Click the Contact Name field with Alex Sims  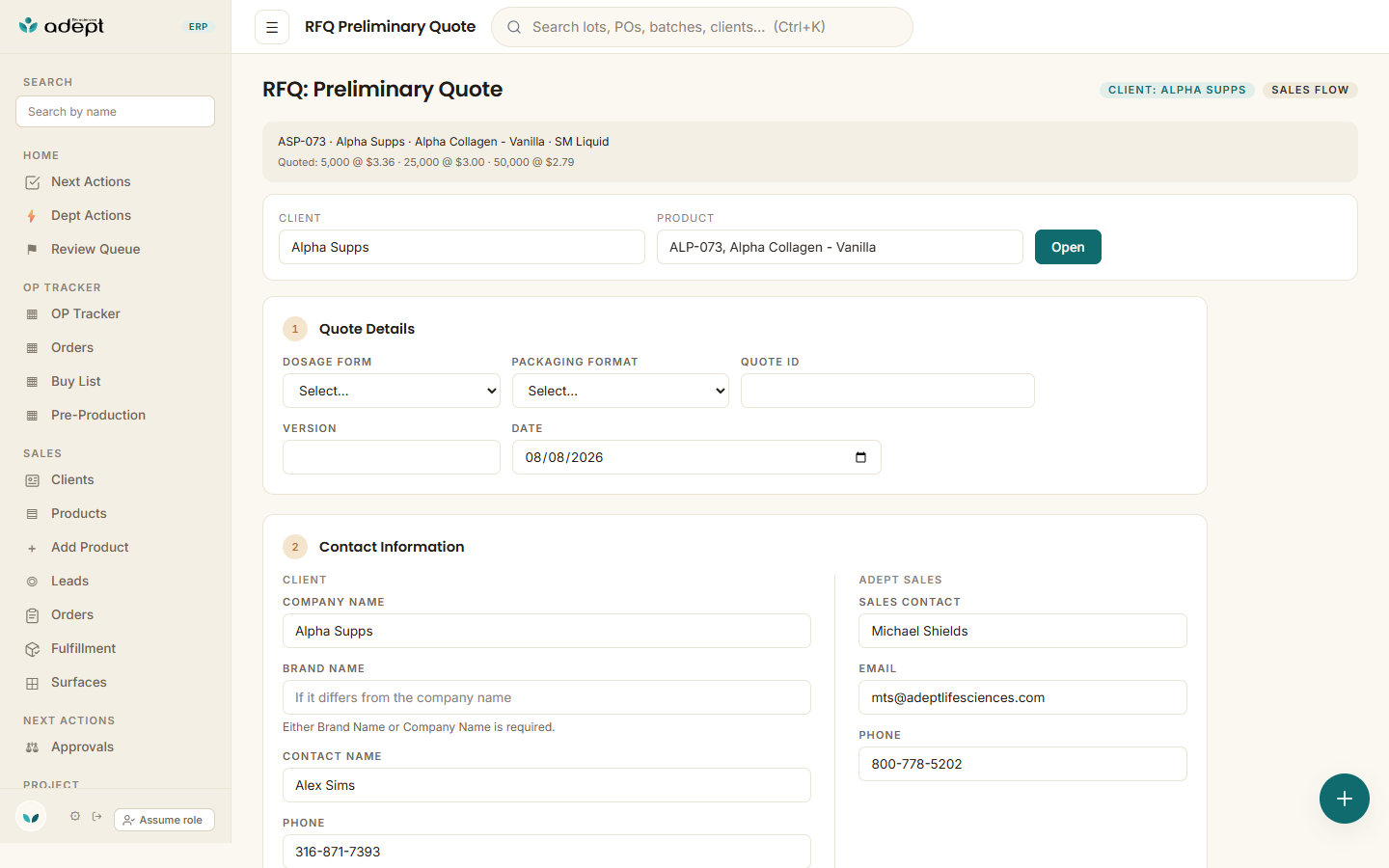point(547,785)
